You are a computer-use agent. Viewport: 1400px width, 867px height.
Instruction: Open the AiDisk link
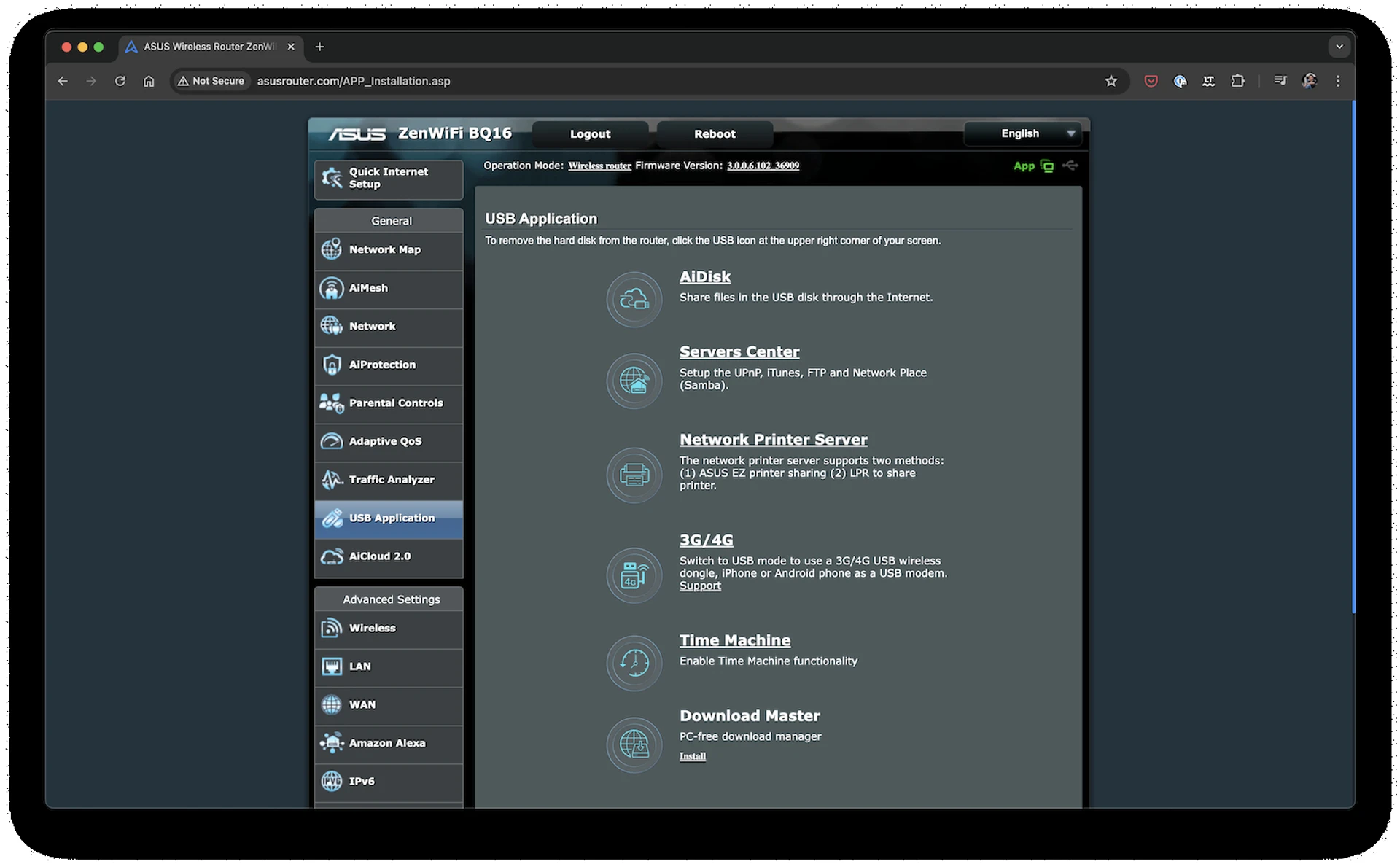(x=704, y=277)
